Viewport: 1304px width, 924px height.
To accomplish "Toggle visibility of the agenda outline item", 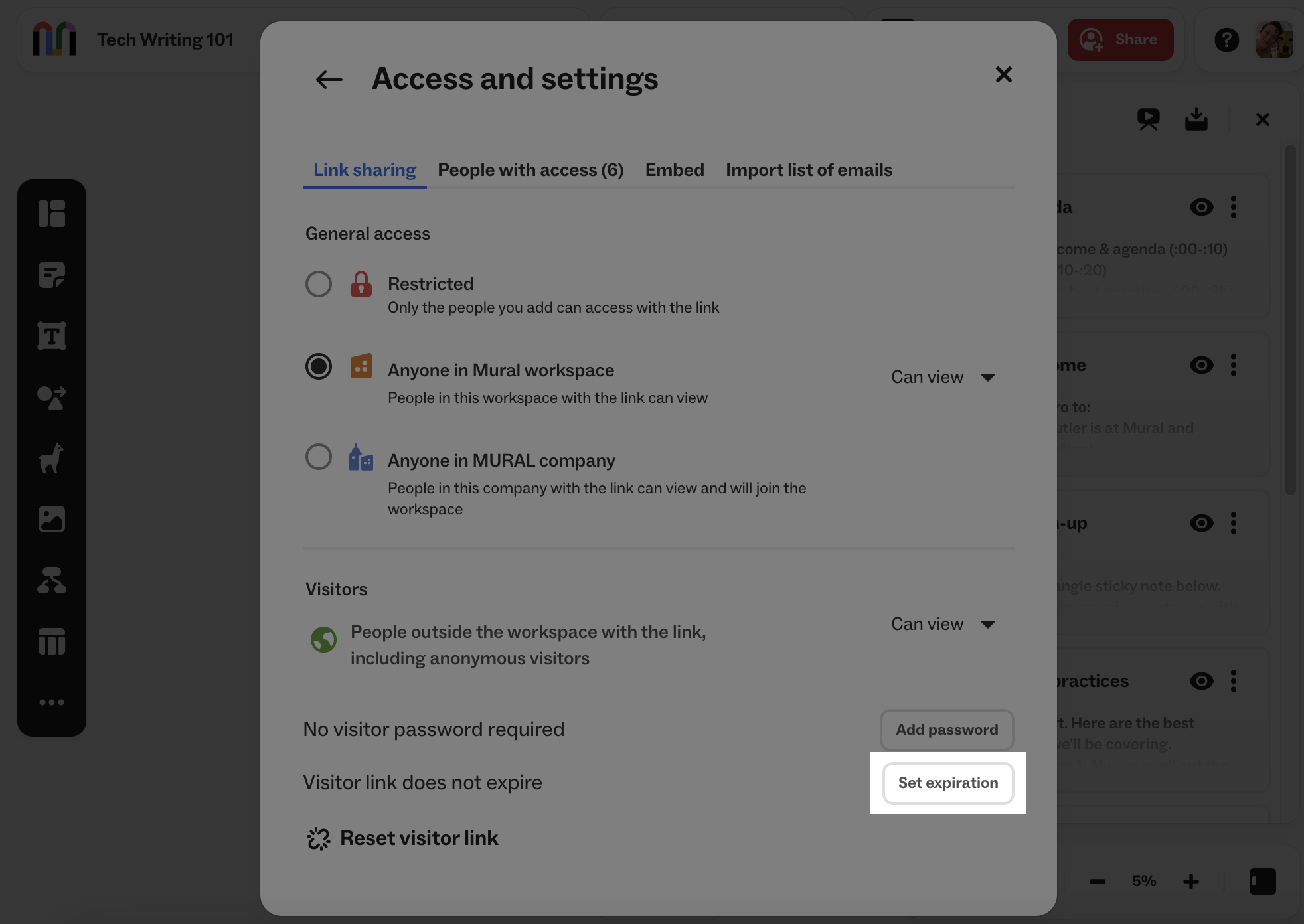I will 1202,207.
